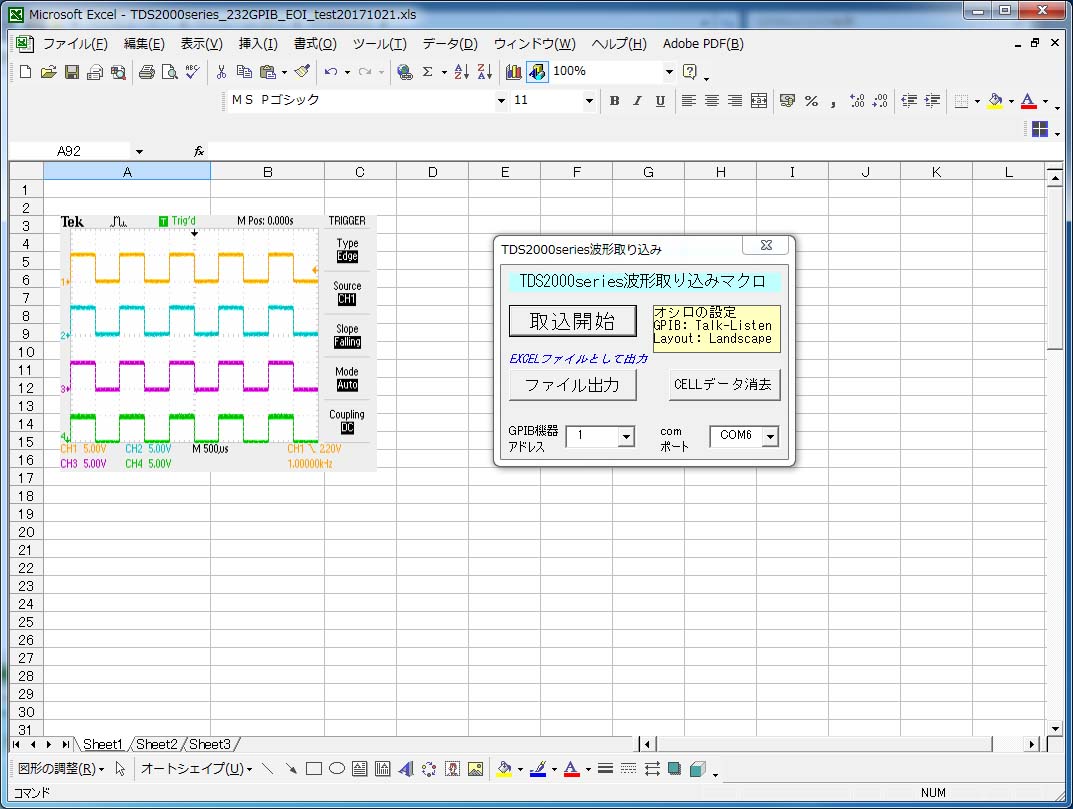Screen dimensions: 1073x809
Task: Insert WordArt from the drawing toolbar
Action: click(406, 769)
